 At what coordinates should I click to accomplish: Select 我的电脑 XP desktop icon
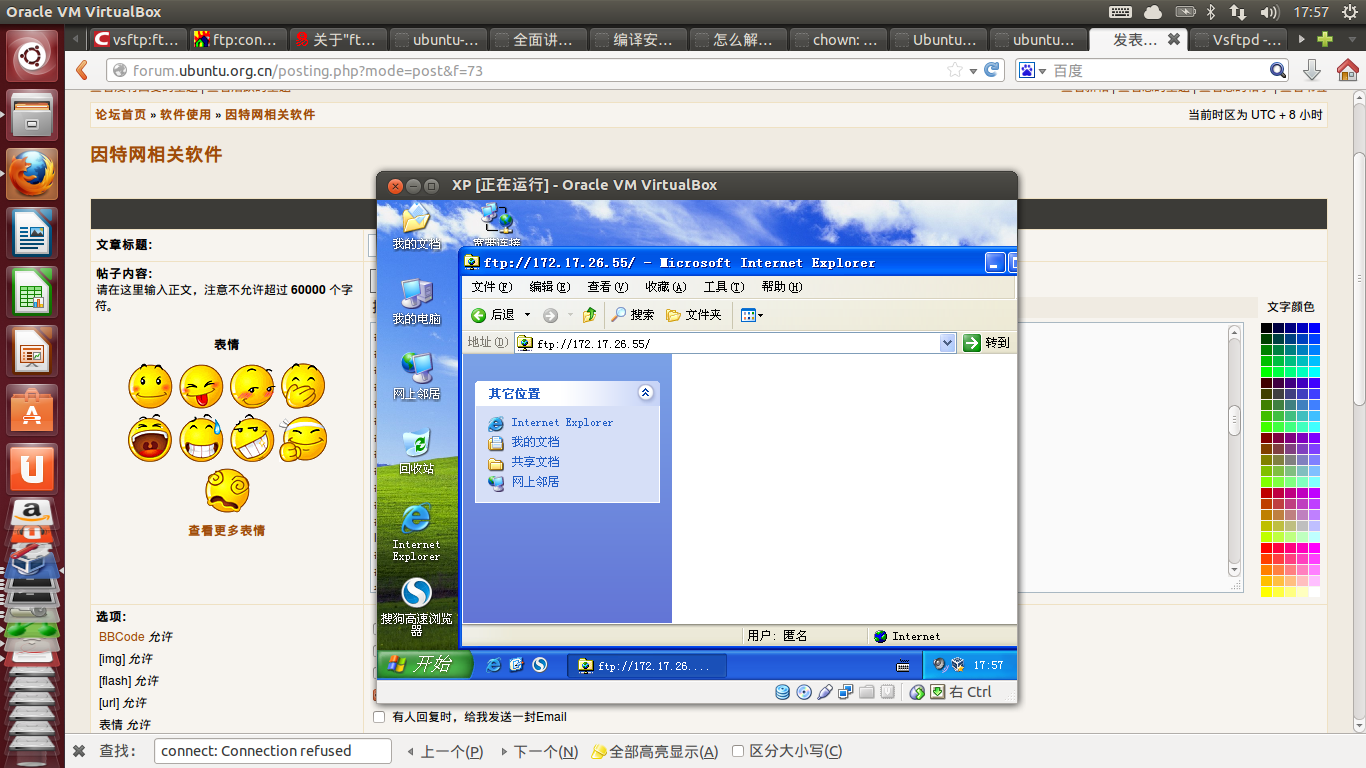click(416, 302)
